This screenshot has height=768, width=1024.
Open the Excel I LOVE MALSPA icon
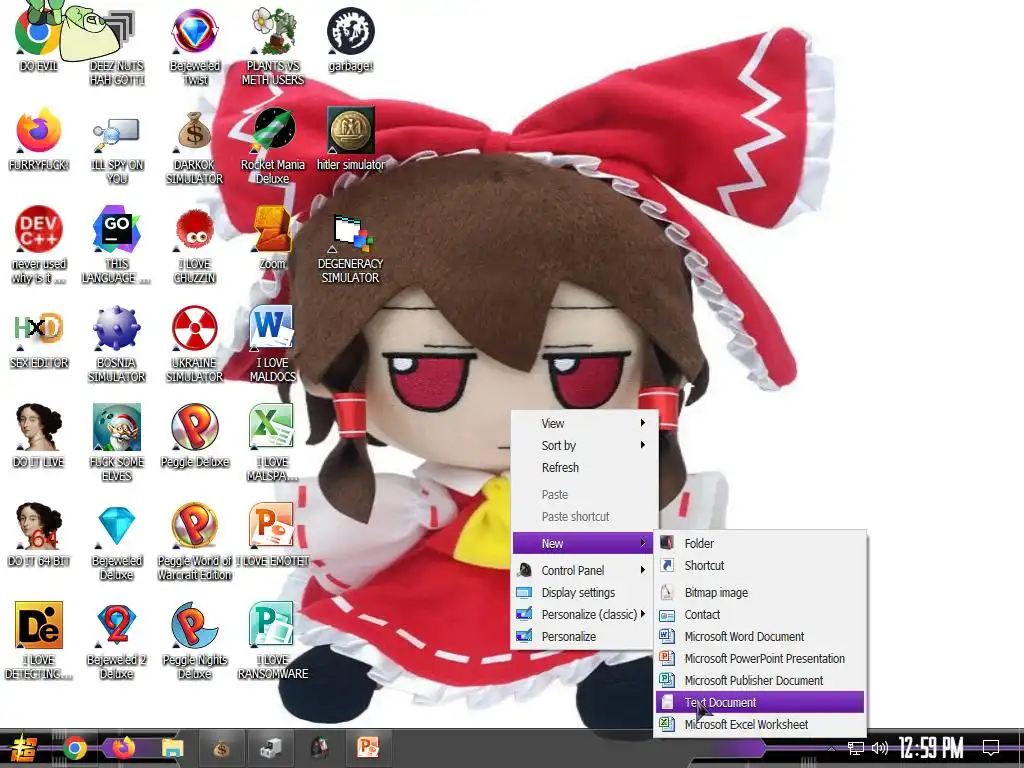pyautogui.click(x=273, y=428)
